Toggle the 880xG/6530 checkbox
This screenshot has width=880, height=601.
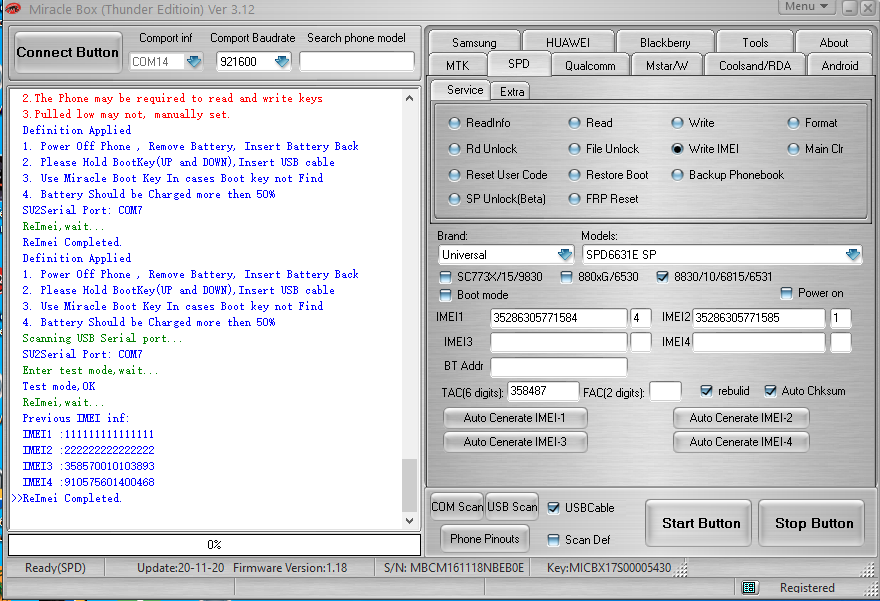tap(566, 277)
